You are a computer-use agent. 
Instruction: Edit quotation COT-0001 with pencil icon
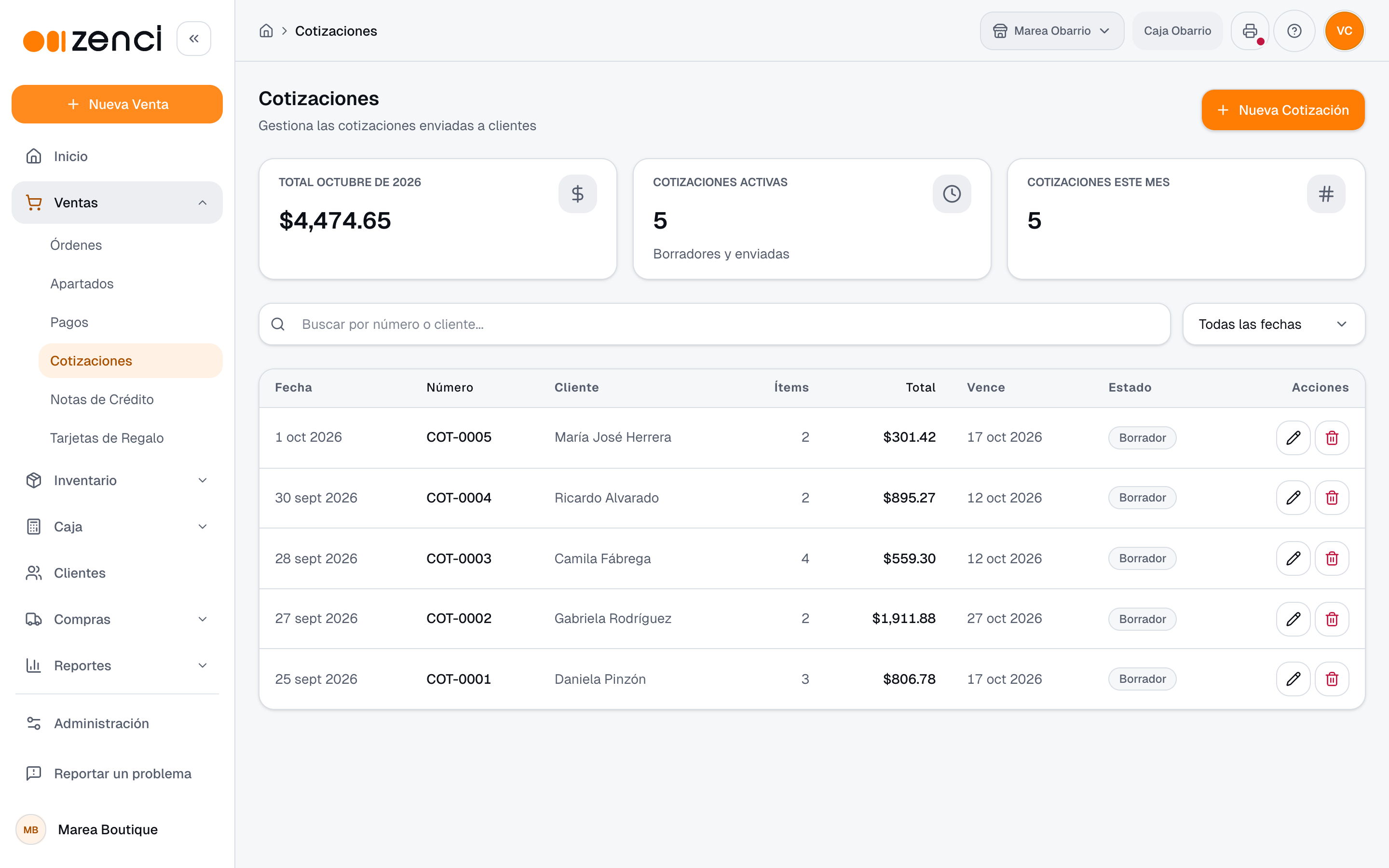pos(1293,679)
